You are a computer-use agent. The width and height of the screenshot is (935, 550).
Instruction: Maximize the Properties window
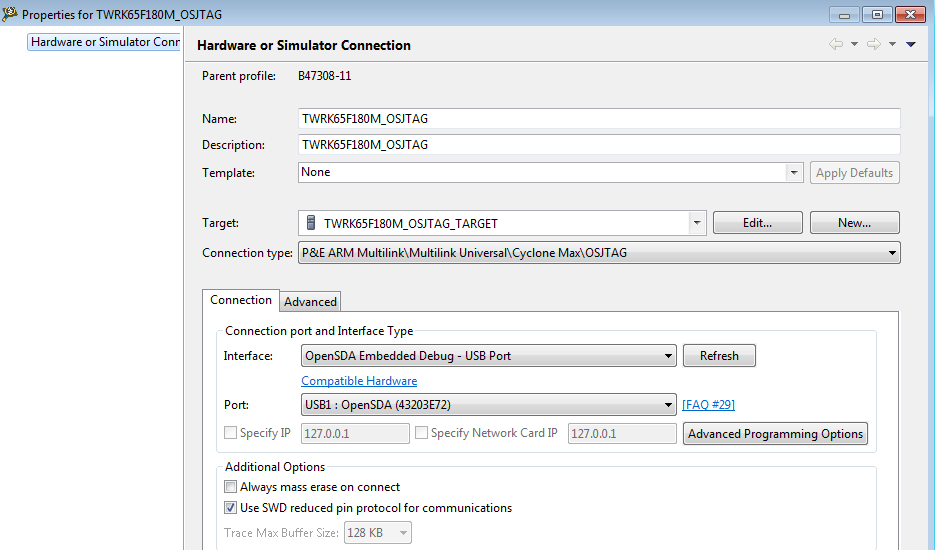878,14
